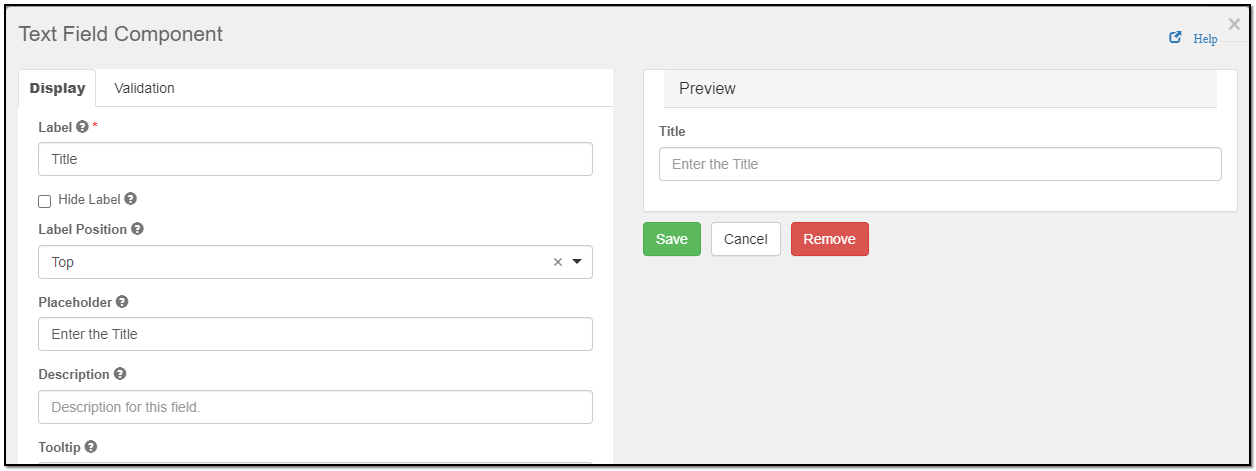Click the external link icon beside Help

click(1176, 38)
